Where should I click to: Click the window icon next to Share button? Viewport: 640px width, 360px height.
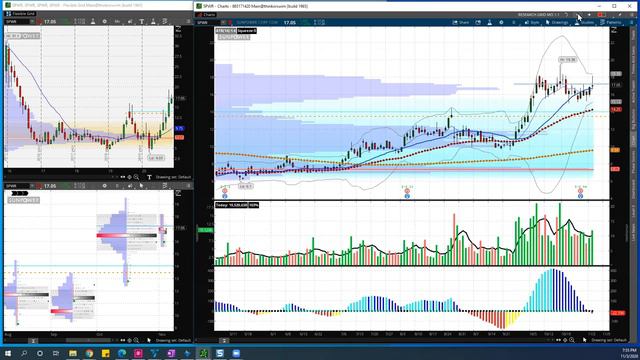[478, 22]
